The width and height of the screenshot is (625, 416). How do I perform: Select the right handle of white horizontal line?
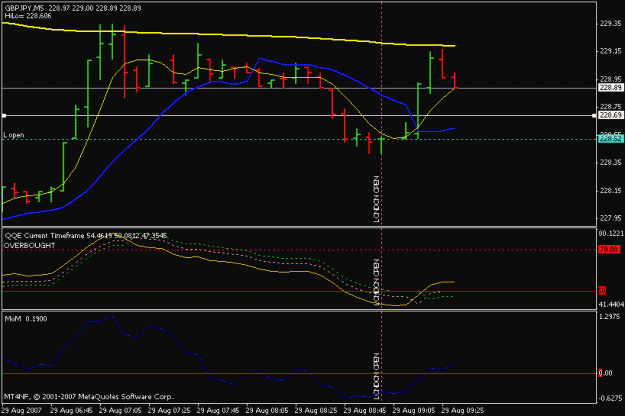click(594, 116)
